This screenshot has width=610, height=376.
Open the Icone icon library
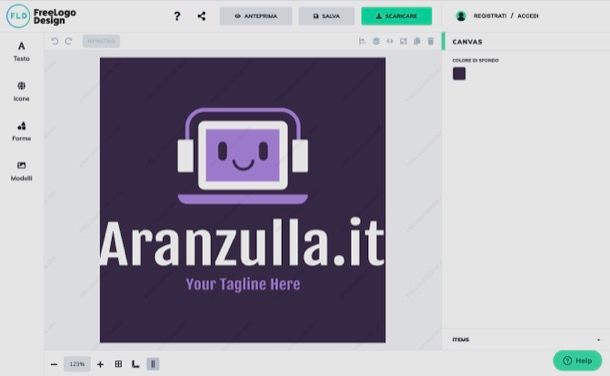click(21, 91)
